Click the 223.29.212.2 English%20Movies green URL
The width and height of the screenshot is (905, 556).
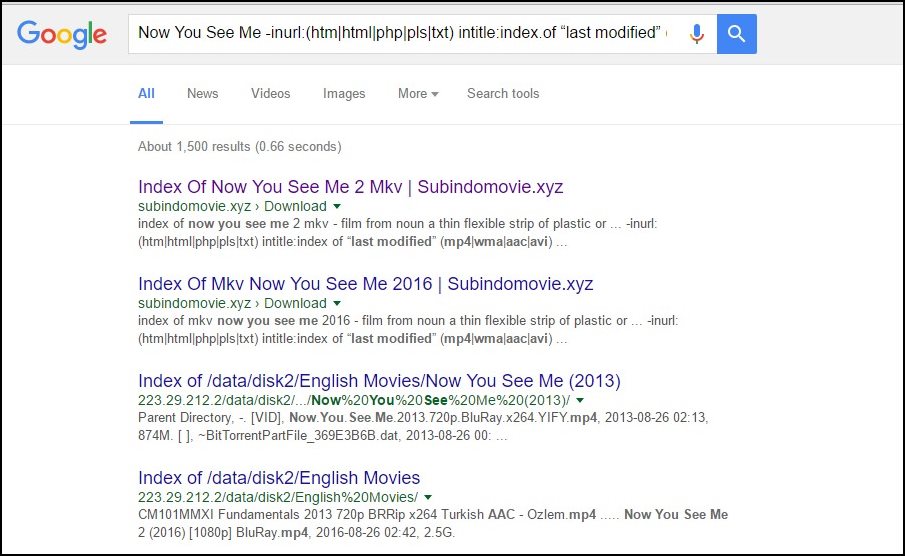coord(277,498)
